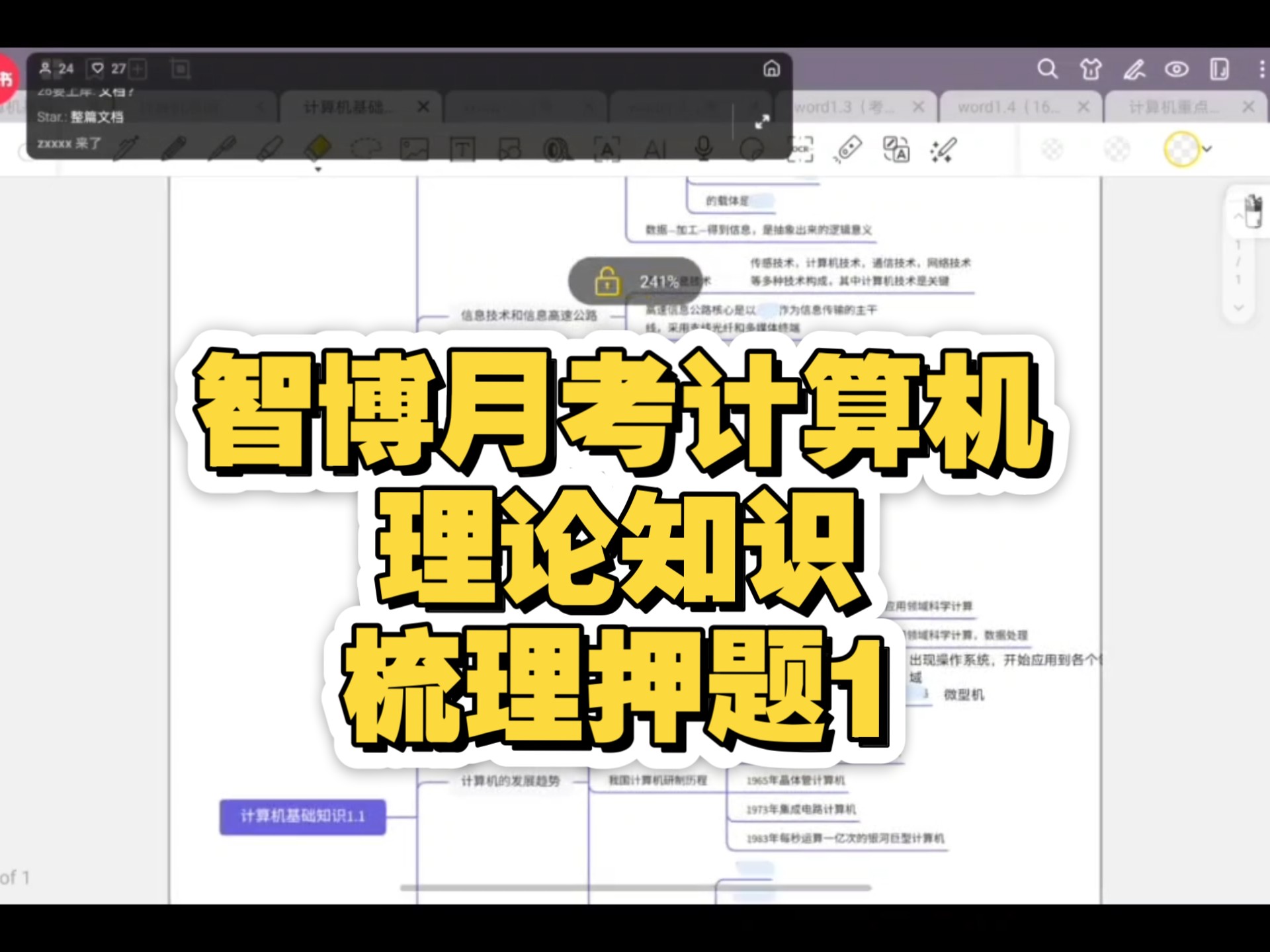
Task: Select the 我国计算机研制历程 node
Action: coord(657,780)
